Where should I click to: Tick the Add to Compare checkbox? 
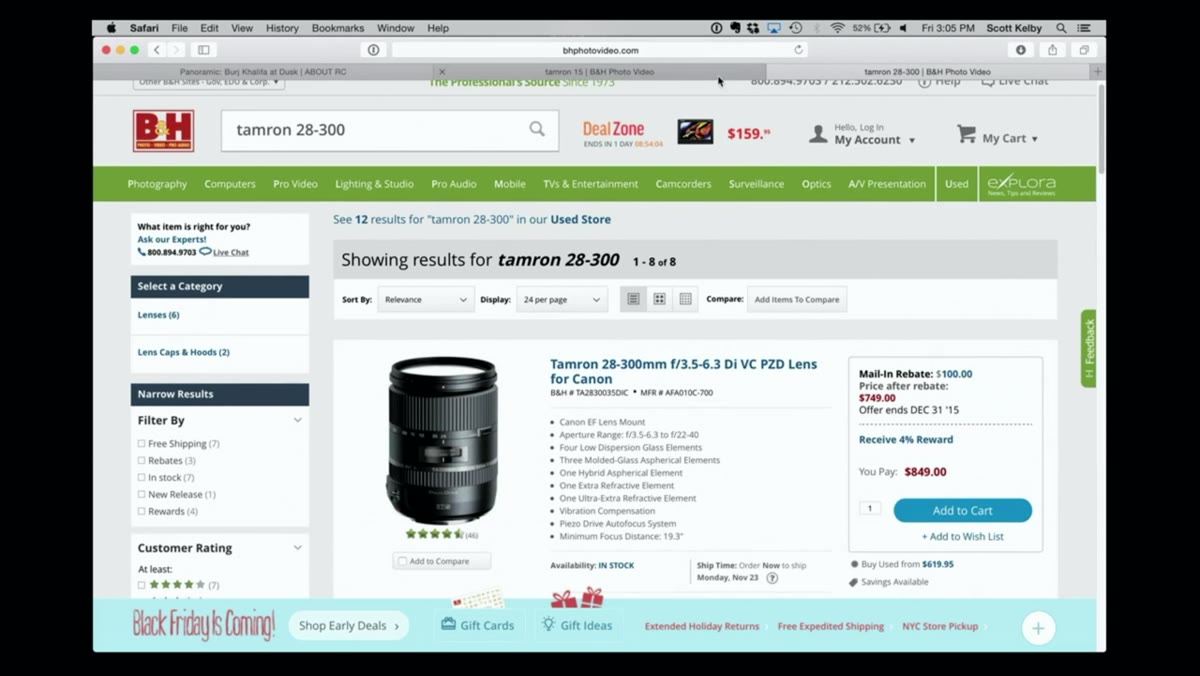click(x=402, y=561)
